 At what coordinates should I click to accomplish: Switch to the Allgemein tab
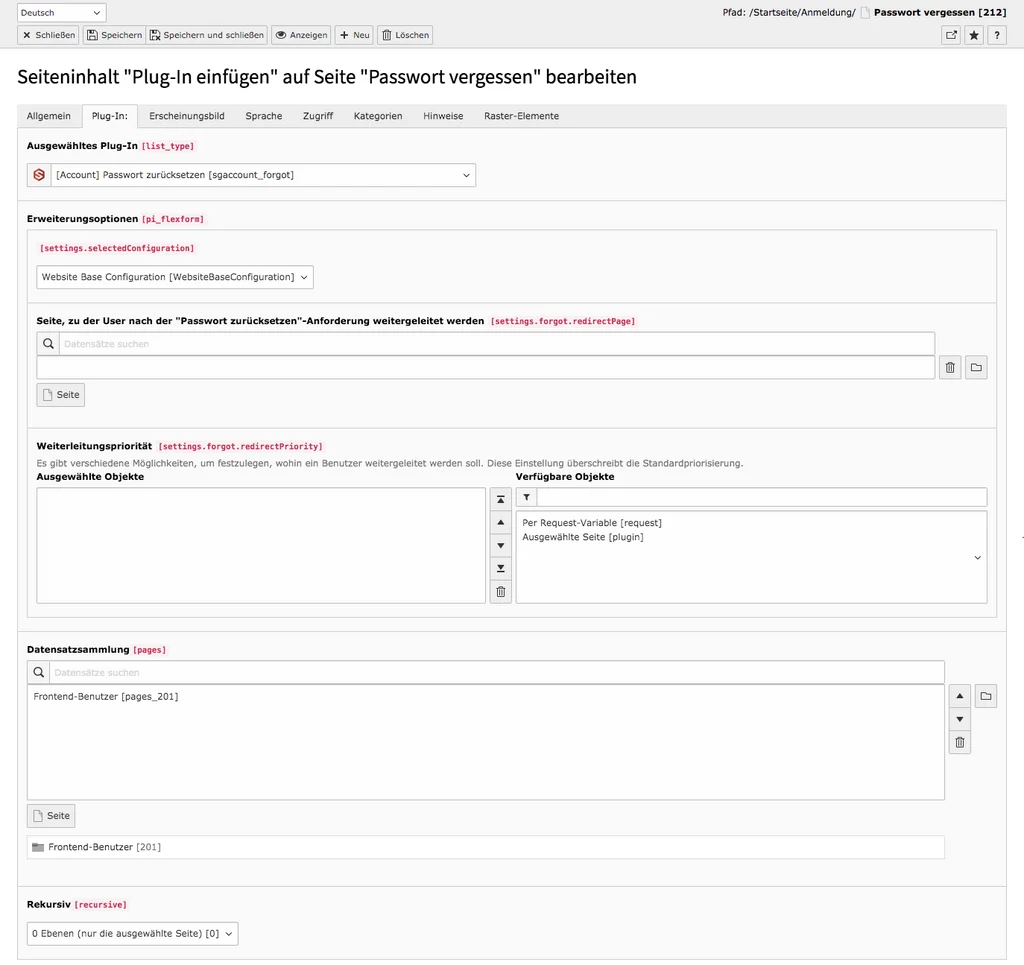(48, 115)
